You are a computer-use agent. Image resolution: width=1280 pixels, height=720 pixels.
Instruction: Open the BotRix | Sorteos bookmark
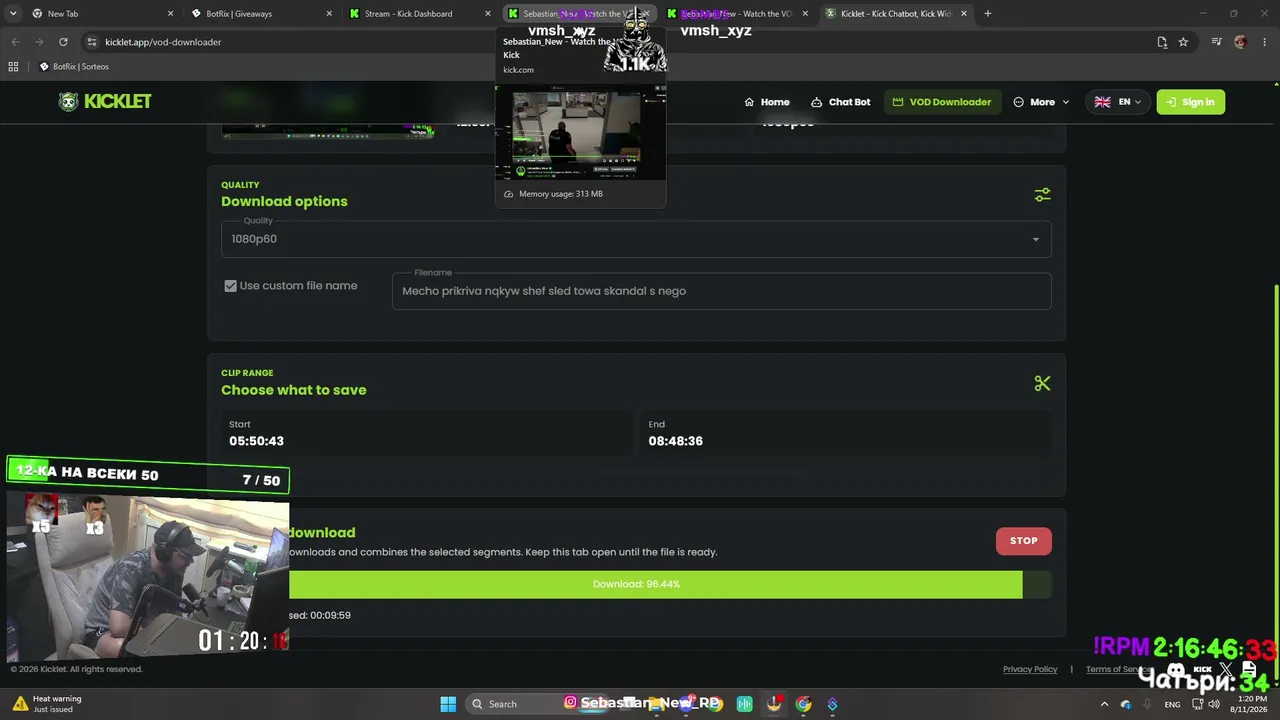click(x=74, y=67)
